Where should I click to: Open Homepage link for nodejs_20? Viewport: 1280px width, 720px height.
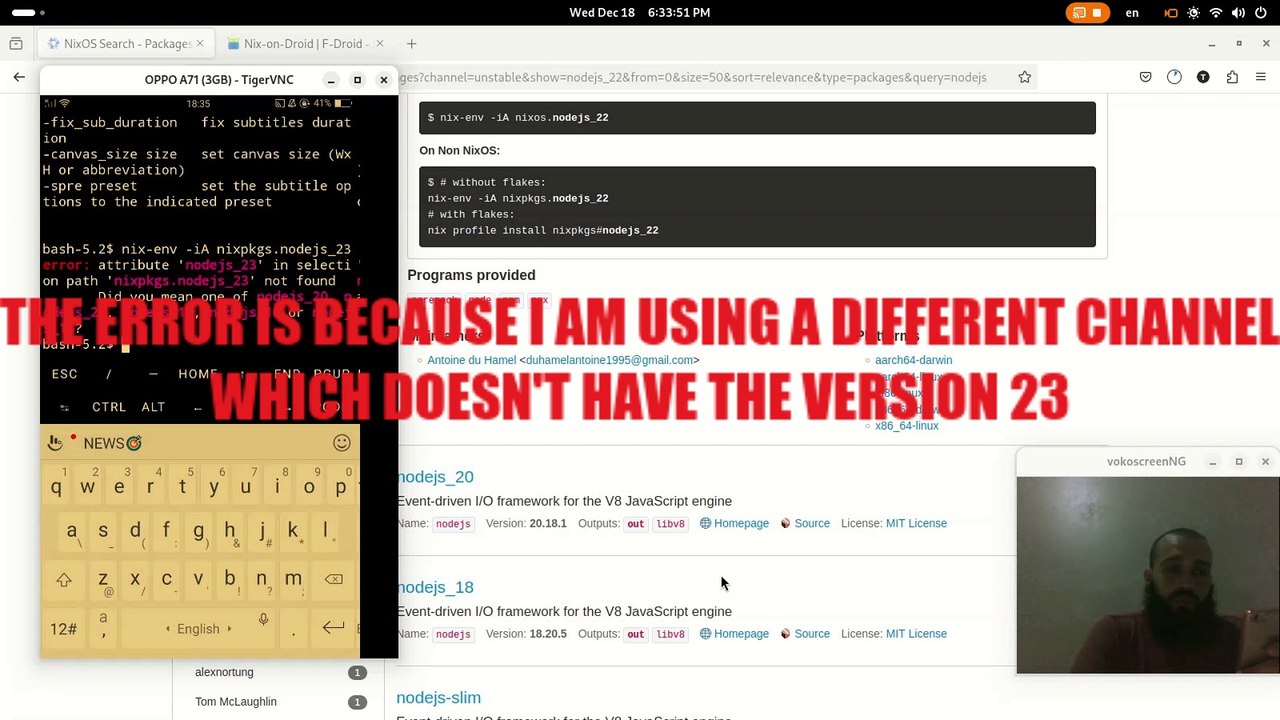point(735,523)
